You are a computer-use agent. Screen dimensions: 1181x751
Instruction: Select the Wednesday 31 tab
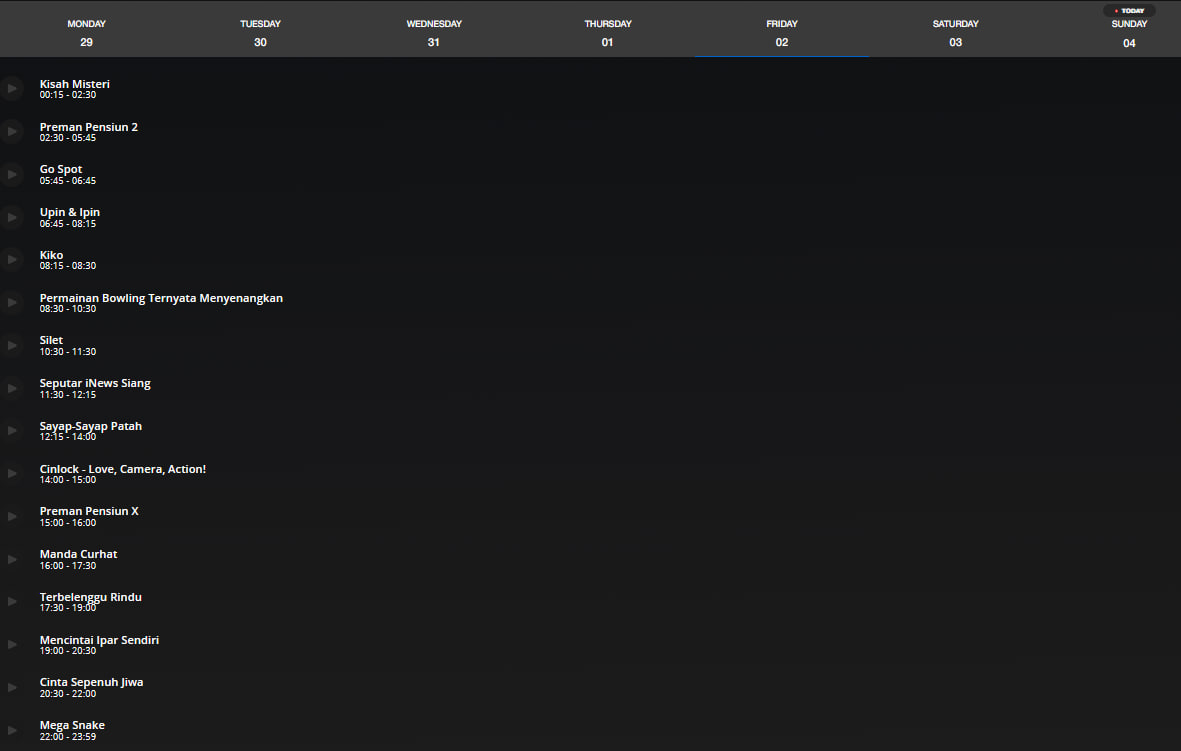pyautogui.click(x=434, y=33)
